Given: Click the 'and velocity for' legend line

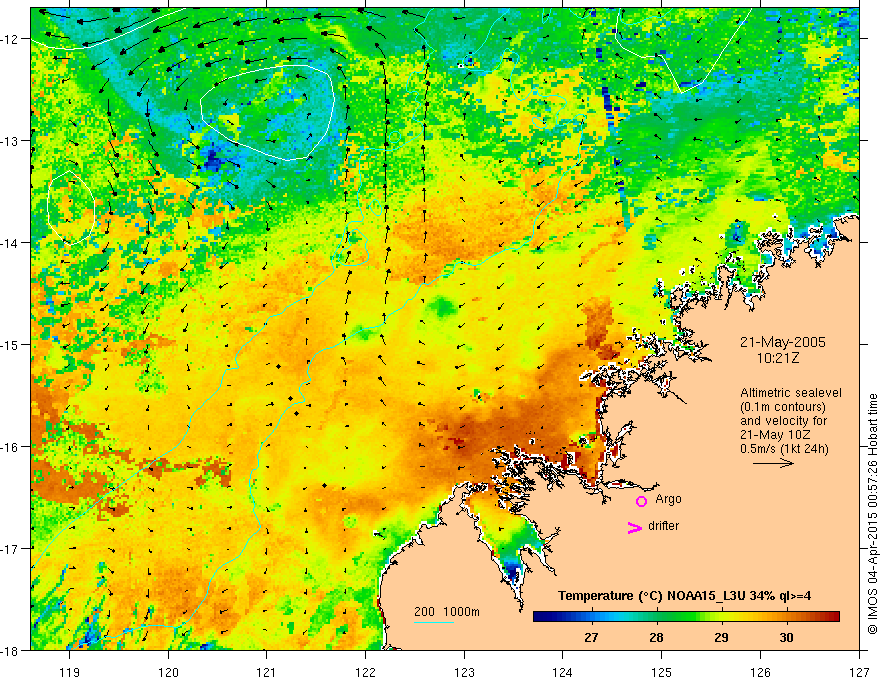Looking at the screenshot, I should pos(783,421).
